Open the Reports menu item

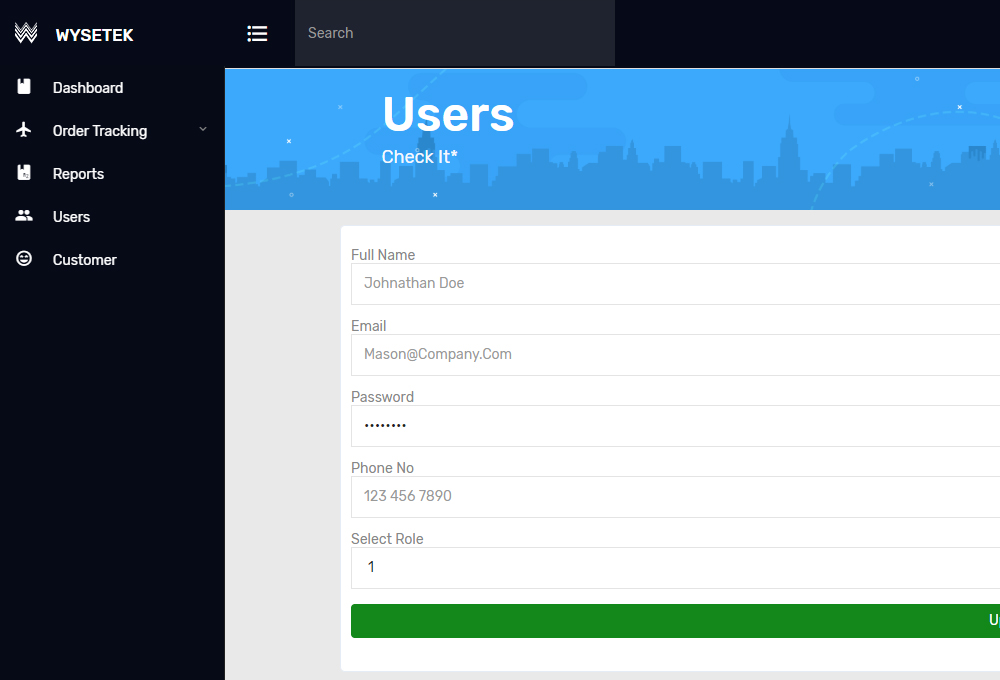point(78,174)
